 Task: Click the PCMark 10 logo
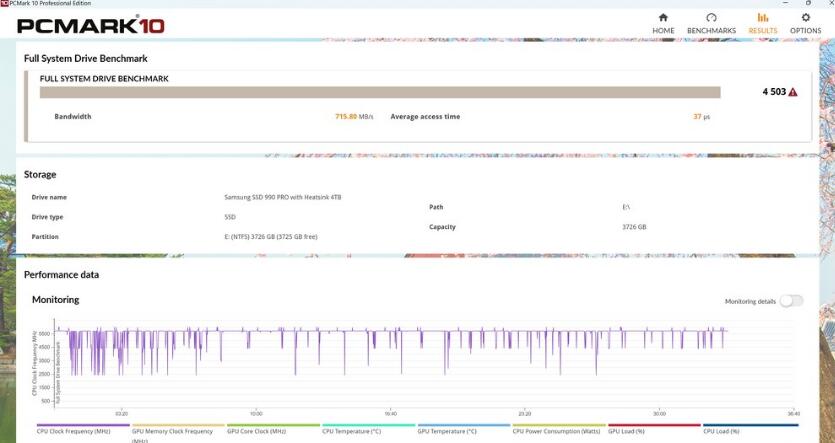pos(91,25)
